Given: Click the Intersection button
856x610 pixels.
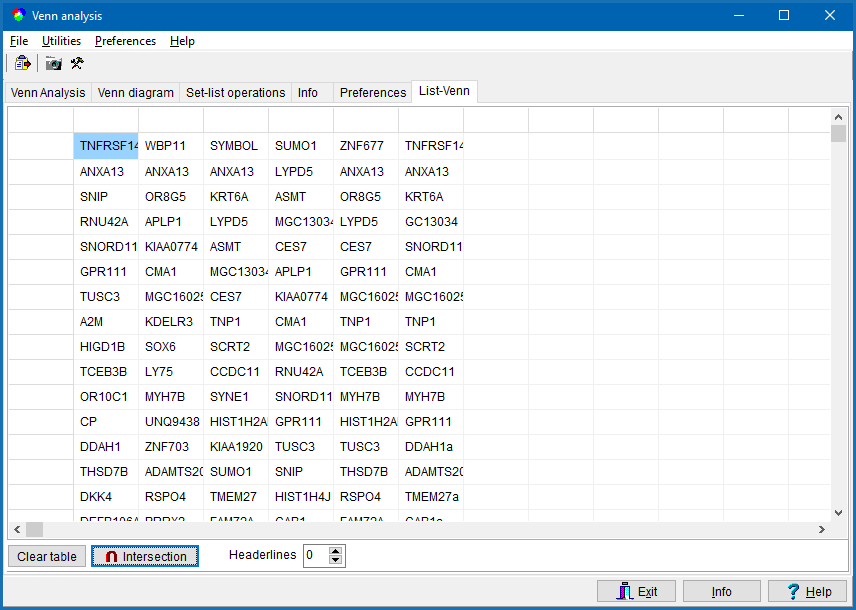Looking at the screenshot, I should coord(145,556).
